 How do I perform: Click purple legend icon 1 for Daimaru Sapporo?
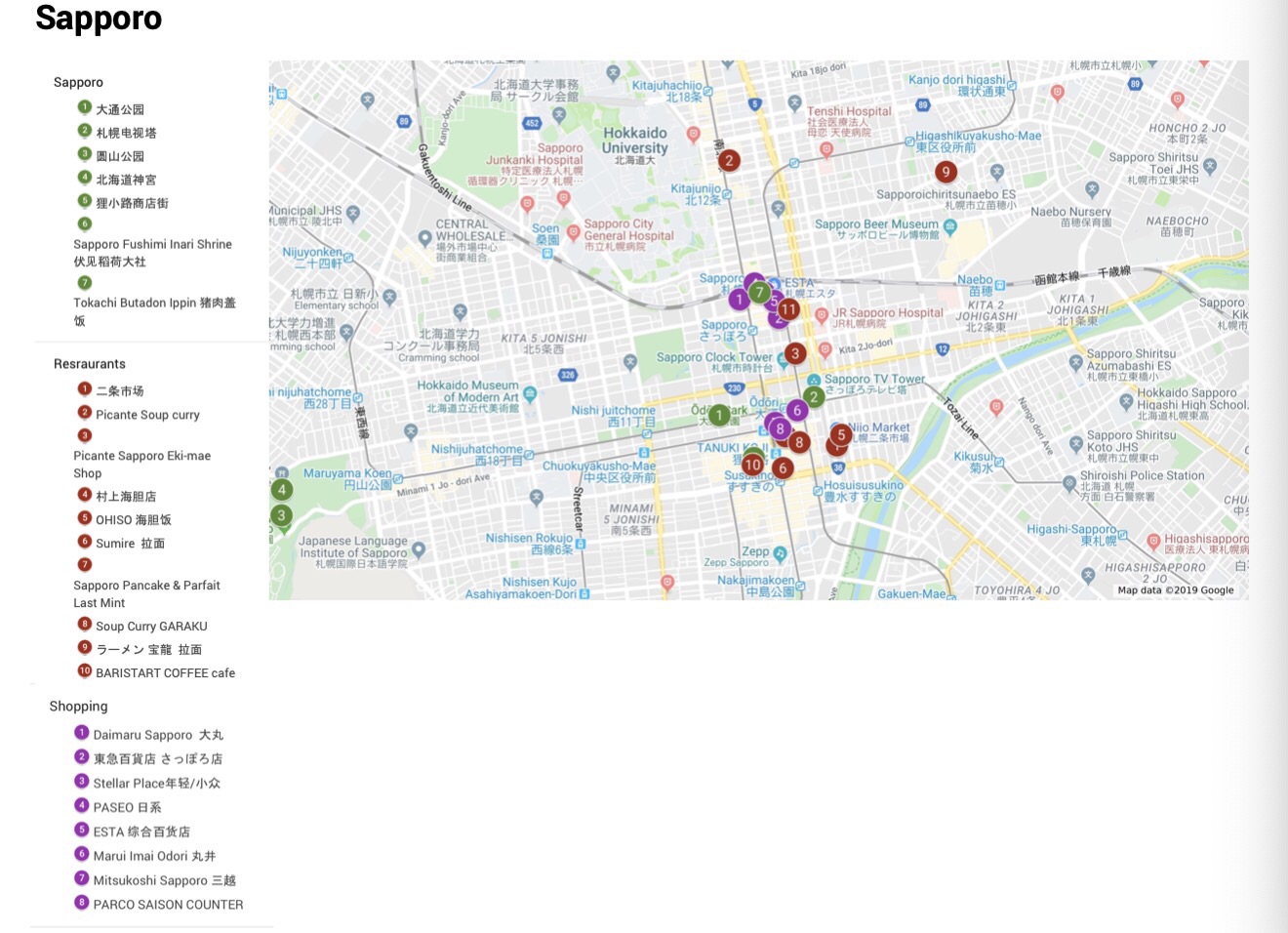(x=82, y=733)
